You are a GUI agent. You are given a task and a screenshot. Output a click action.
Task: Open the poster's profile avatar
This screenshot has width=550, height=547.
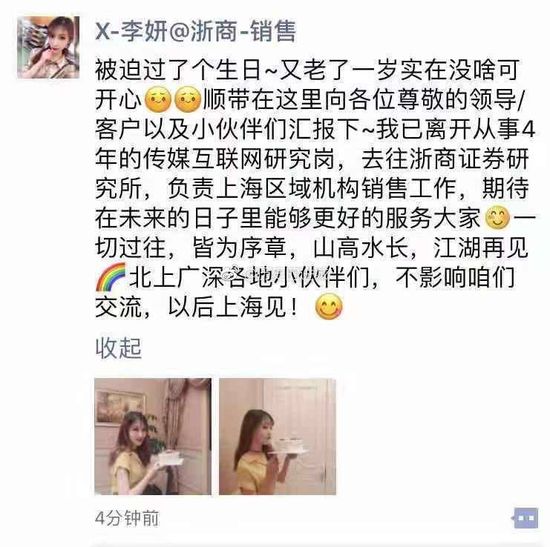coord(48,47)
